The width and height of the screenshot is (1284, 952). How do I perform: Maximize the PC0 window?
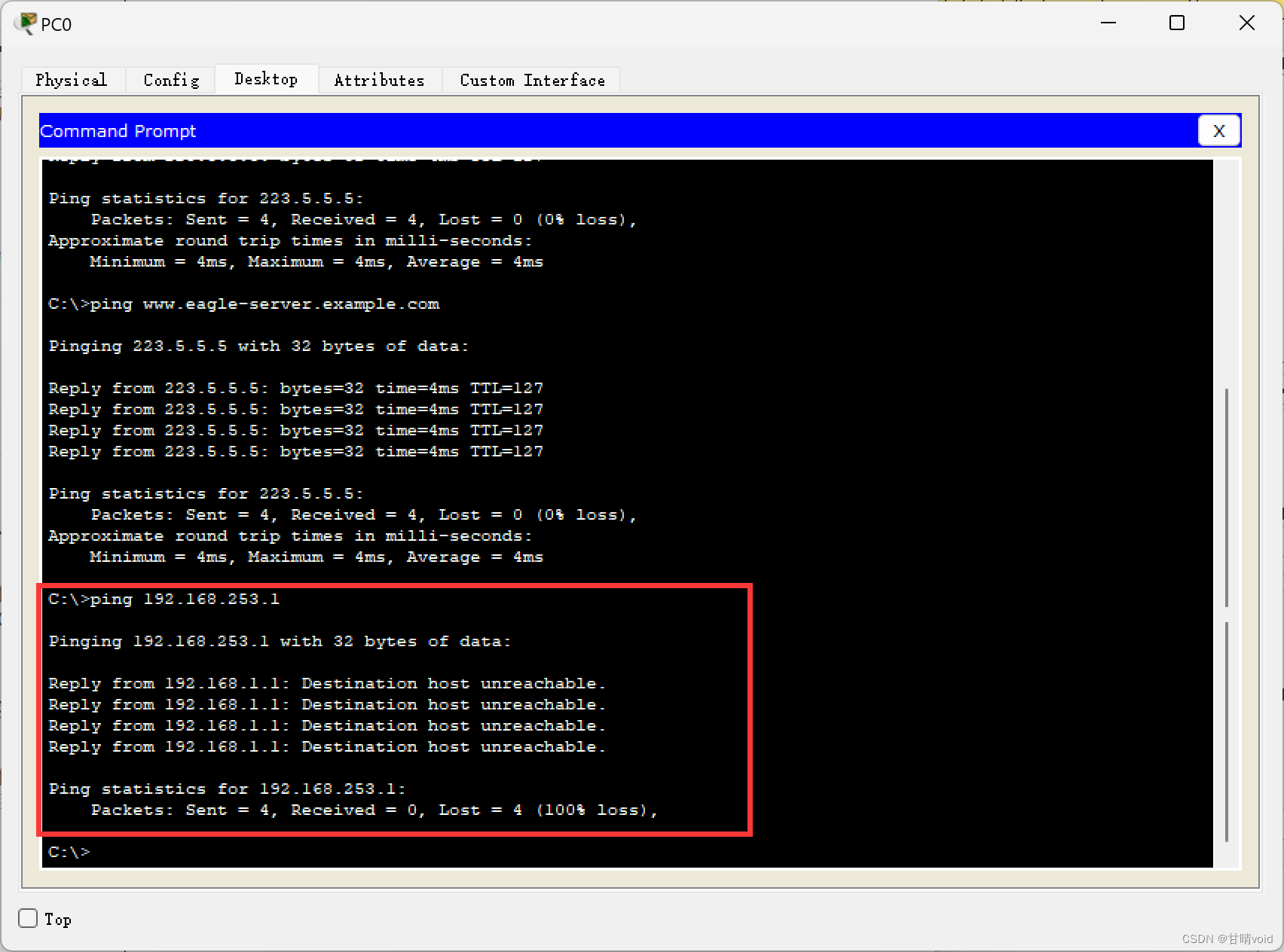click(x=1176, y=23)
